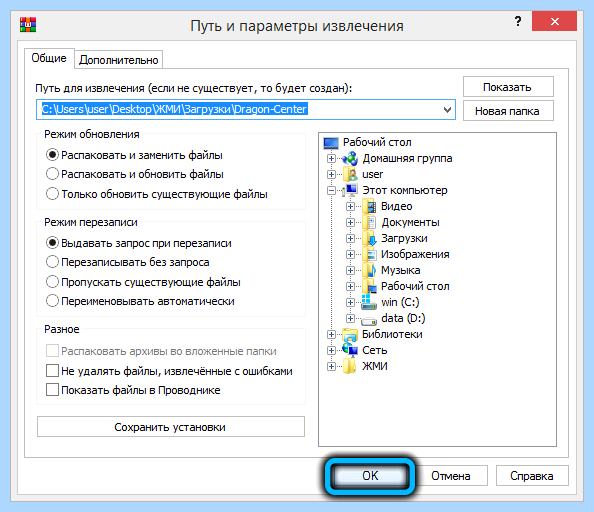This screenshot has height=512, width=594.
Task: Open the extraction path dropdown arrow
Action: pyautogui.click(x=447, y=110)
